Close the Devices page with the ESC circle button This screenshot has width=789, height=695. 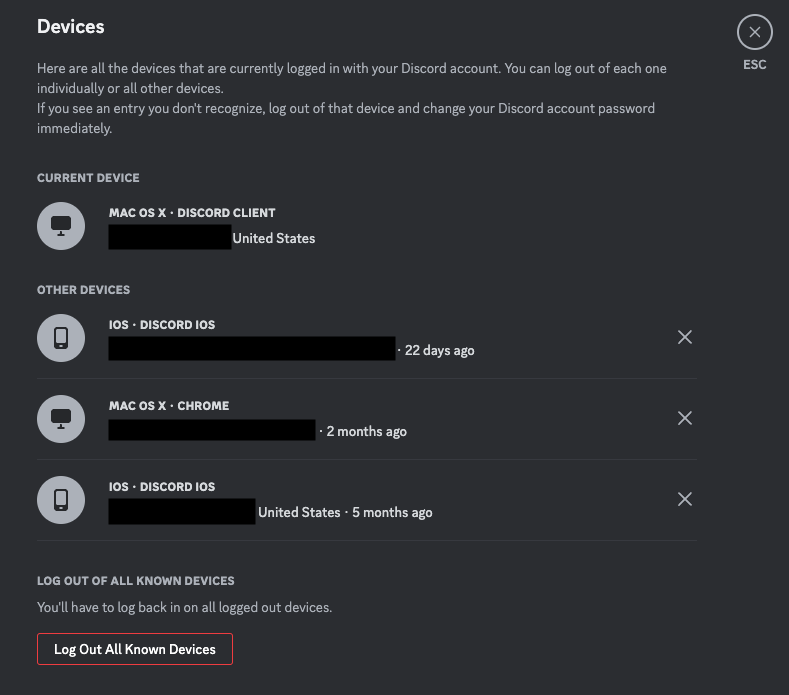754,33
